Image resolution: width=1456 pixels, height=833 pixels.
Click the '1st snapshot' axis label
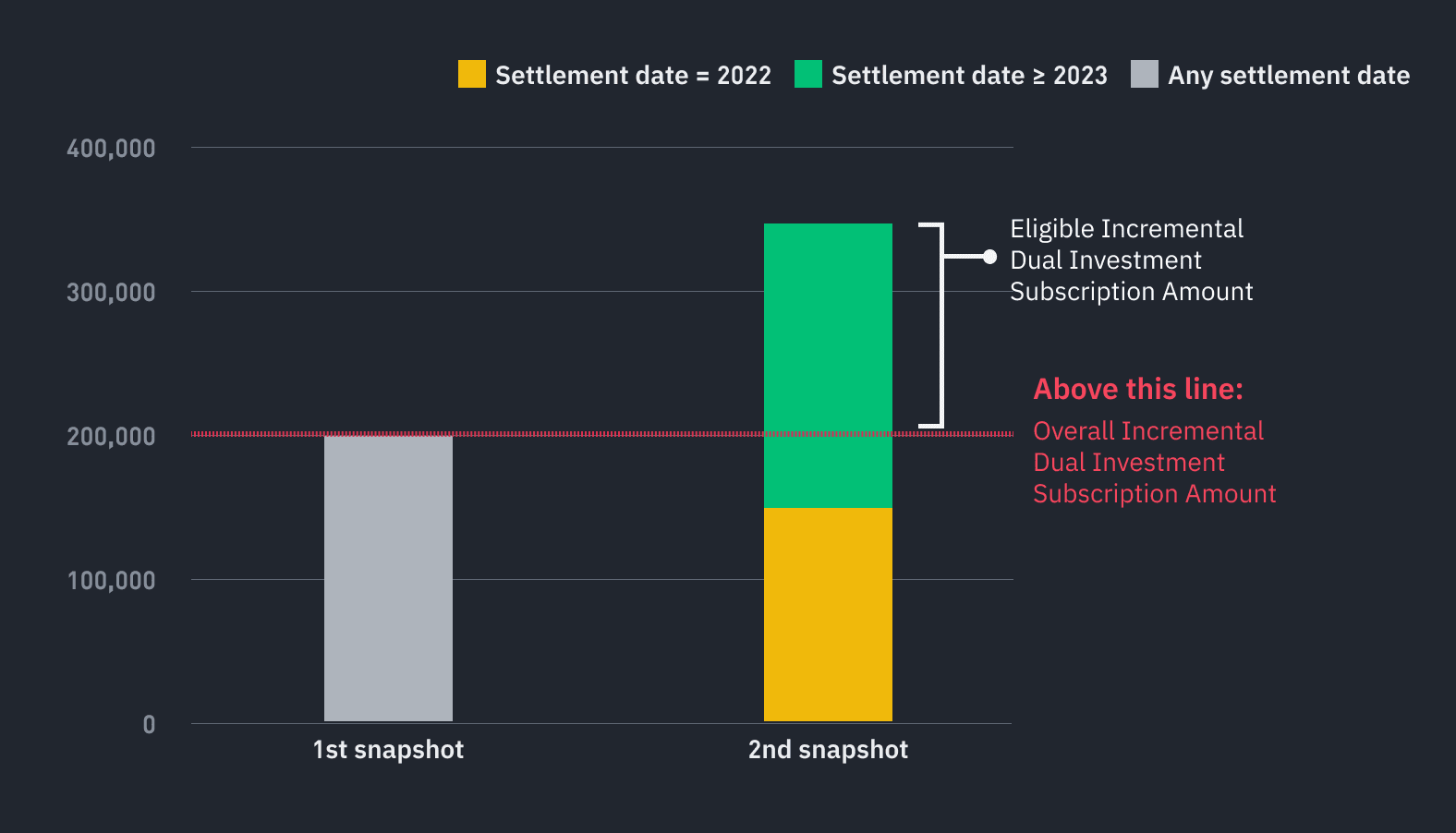(388, 749)
